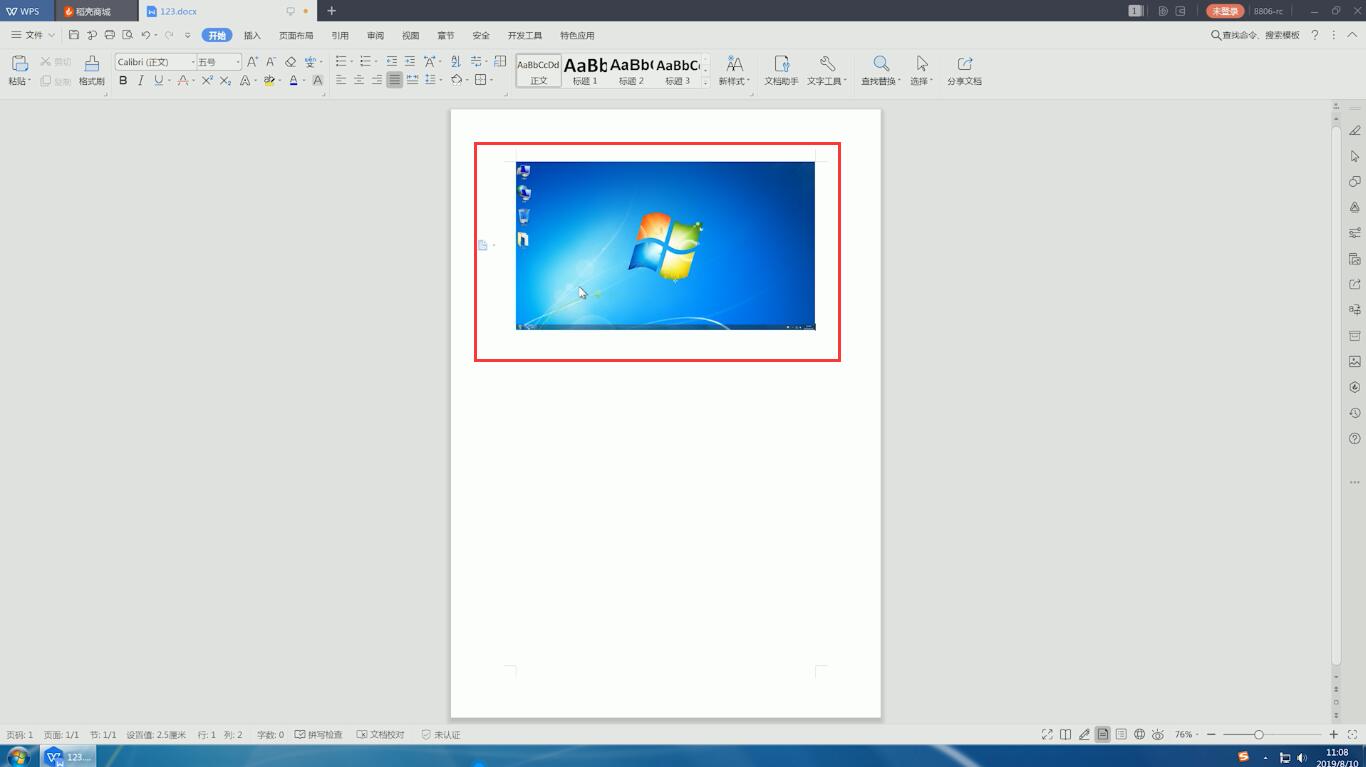Toggle Spell Check (拼写检查) in status bar
The width and height of the screenshot is (1366, 767).
319,735
